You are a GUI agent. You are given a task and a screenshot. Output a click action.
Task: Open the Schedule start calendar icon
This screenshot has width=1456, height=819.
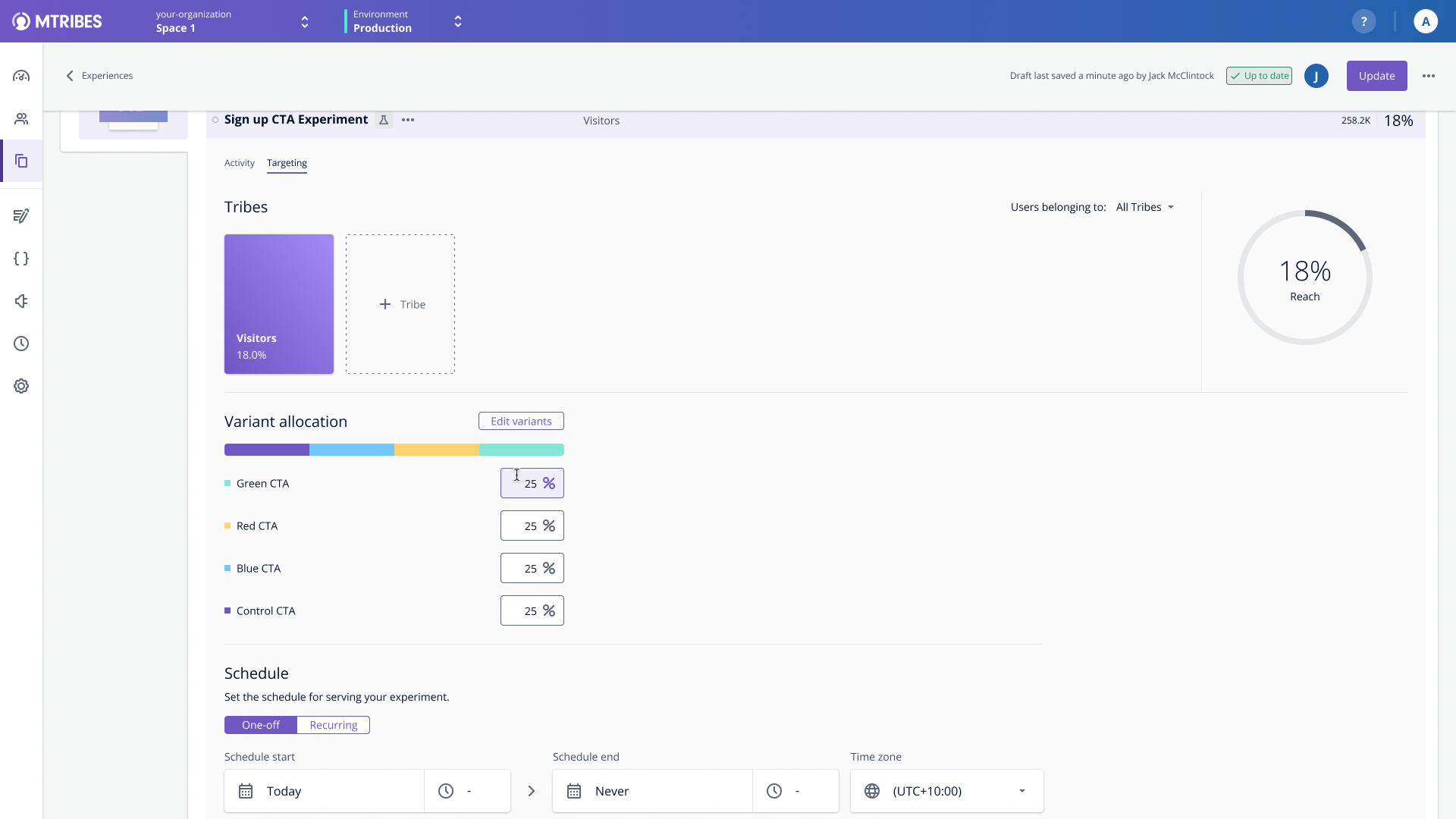point(246,791)
